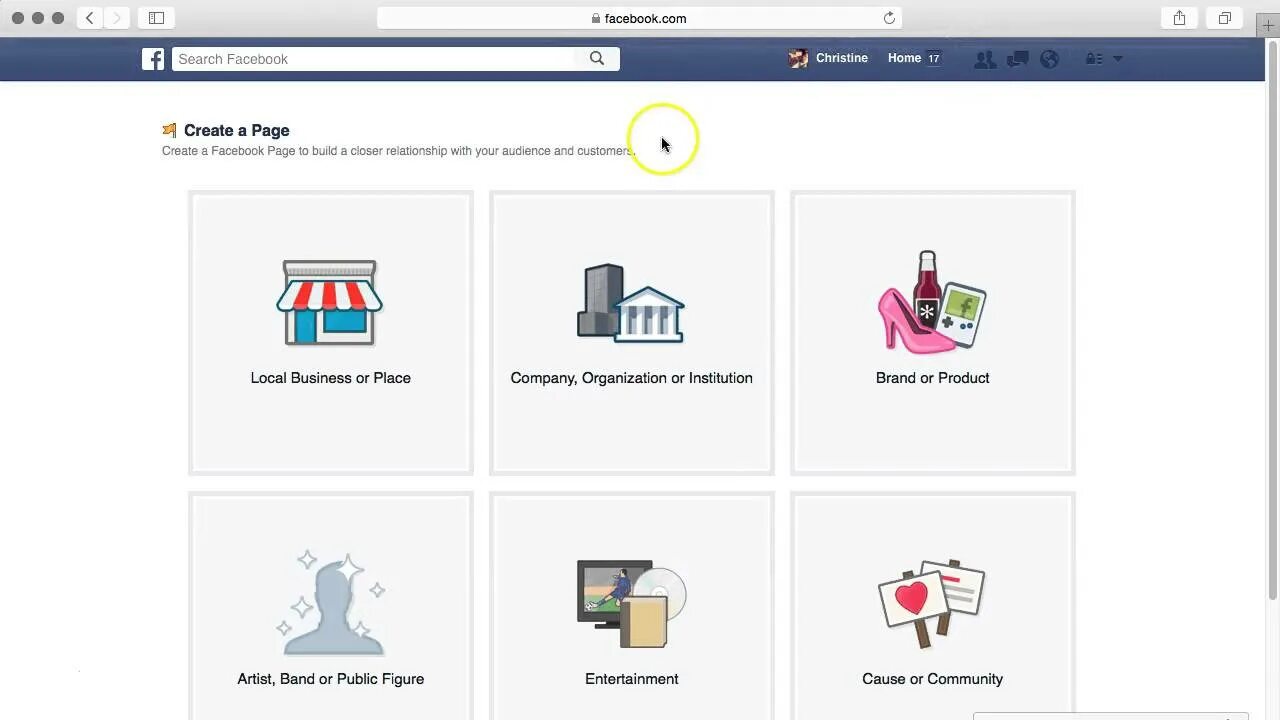Click the Facebook logo icon
The image size is (1280, 720).
153,59
